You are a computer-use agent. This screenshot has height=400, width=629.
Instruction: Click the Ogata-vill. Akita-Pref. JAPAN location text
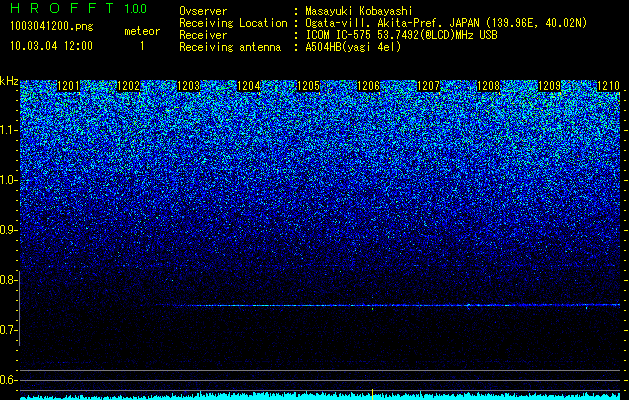click(446, 24)
